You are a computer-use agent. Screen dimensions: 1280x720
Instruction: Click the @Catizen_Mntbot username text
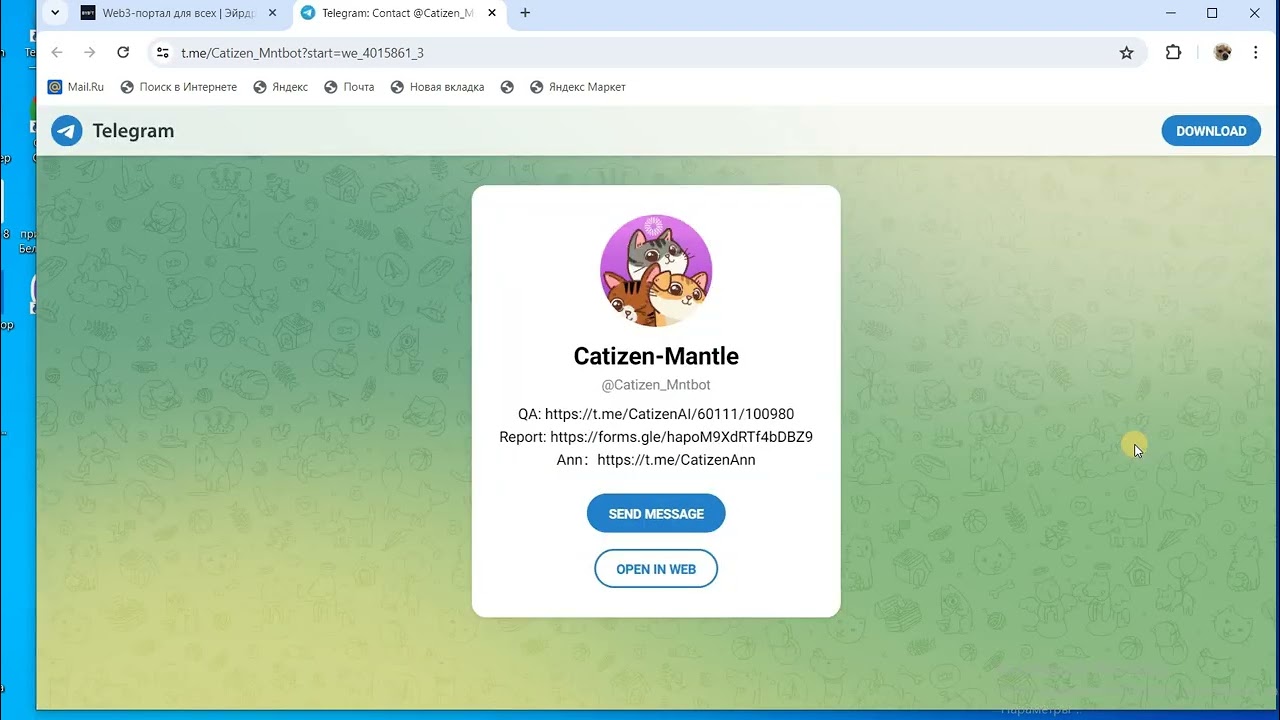(x=656, y=385)
